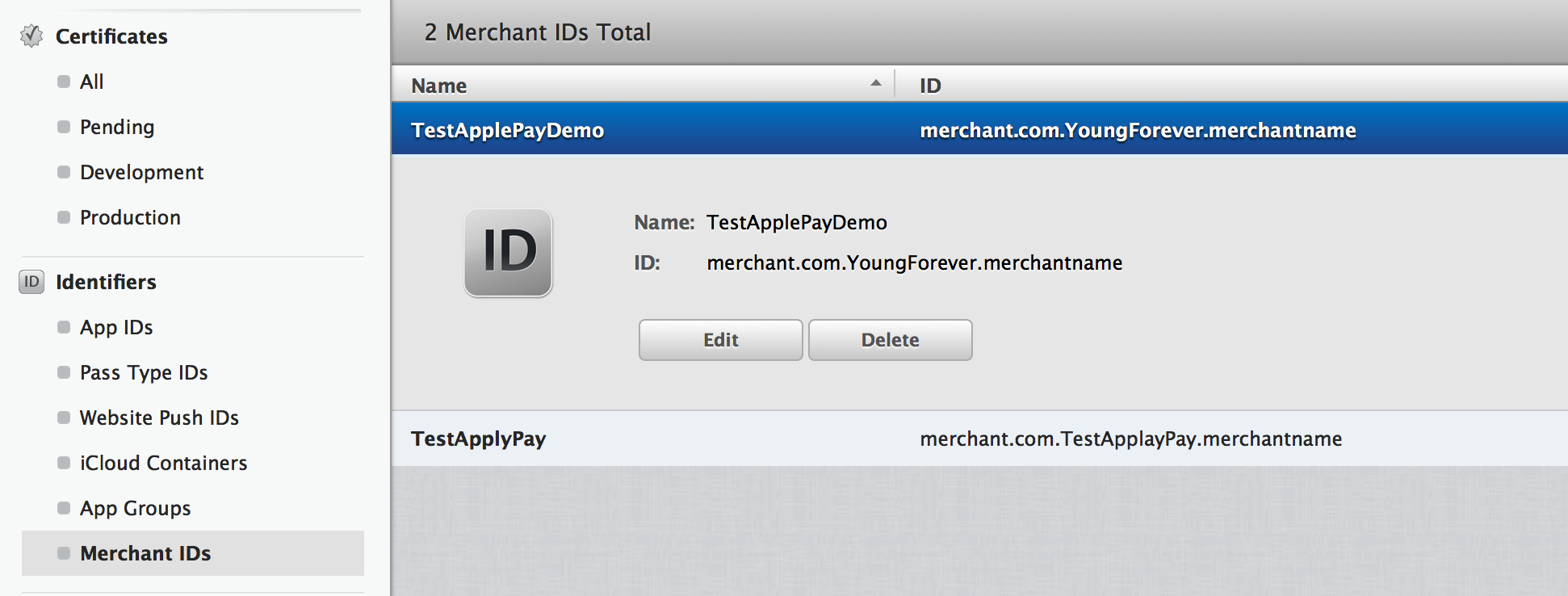This screenshot has height=596, width=1568.
Task: Click the 2 Merchant IDs Total title
Action: point(538,32)
